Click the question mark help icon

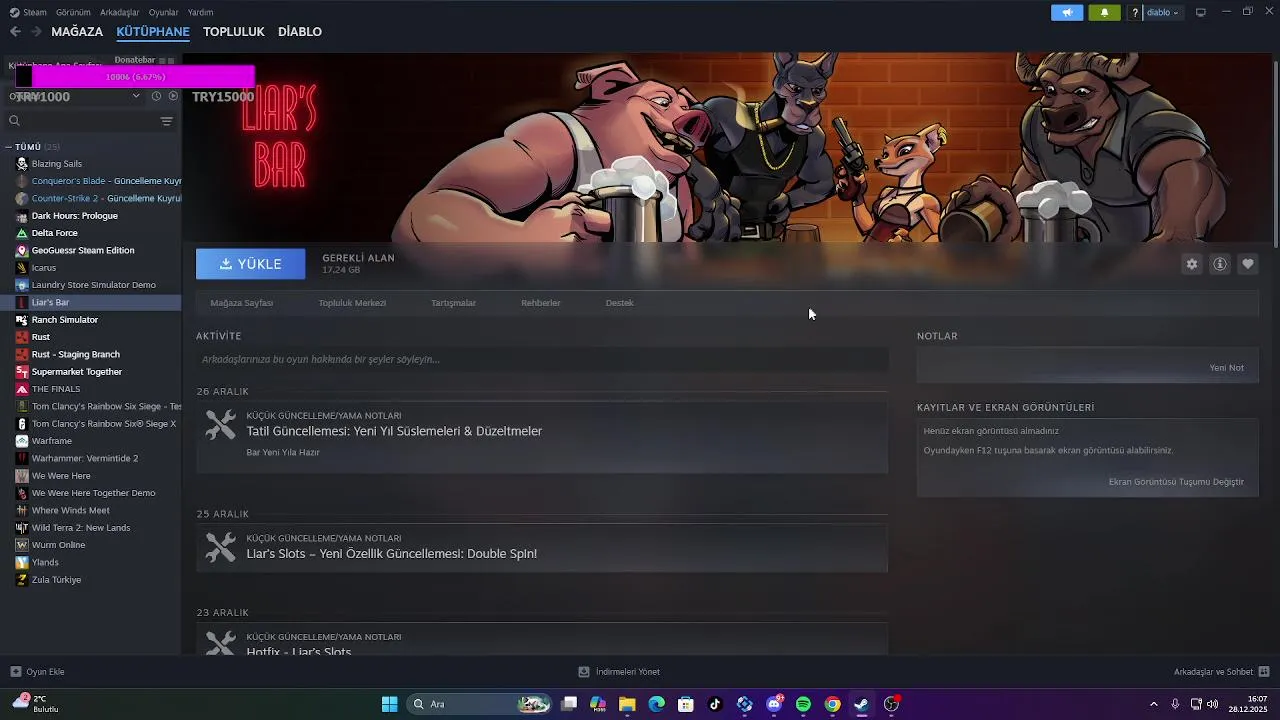pos(1135,13)
